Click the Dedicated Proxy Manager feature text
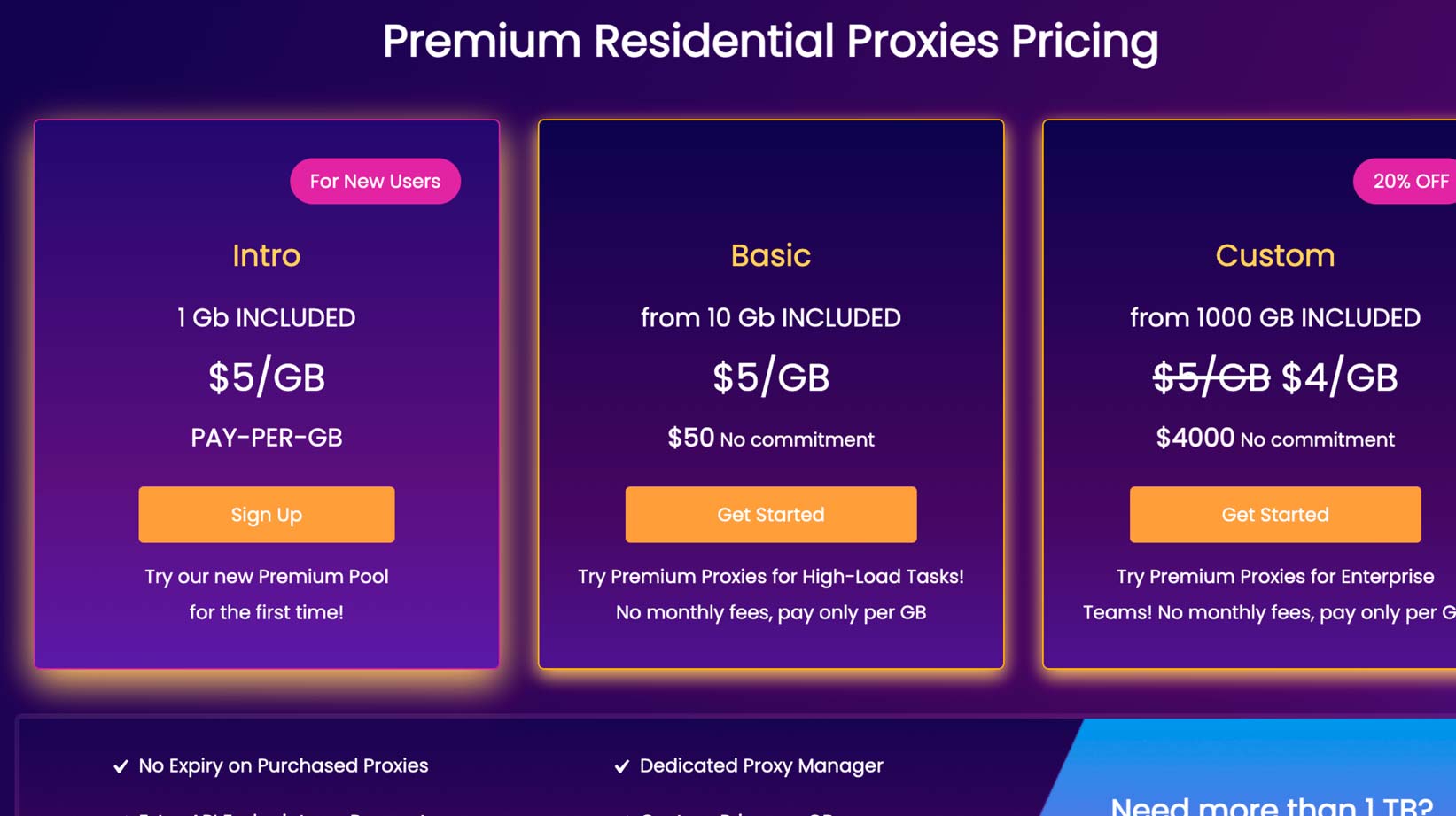This screenshot has height=816, width=1456. [761, 765]
